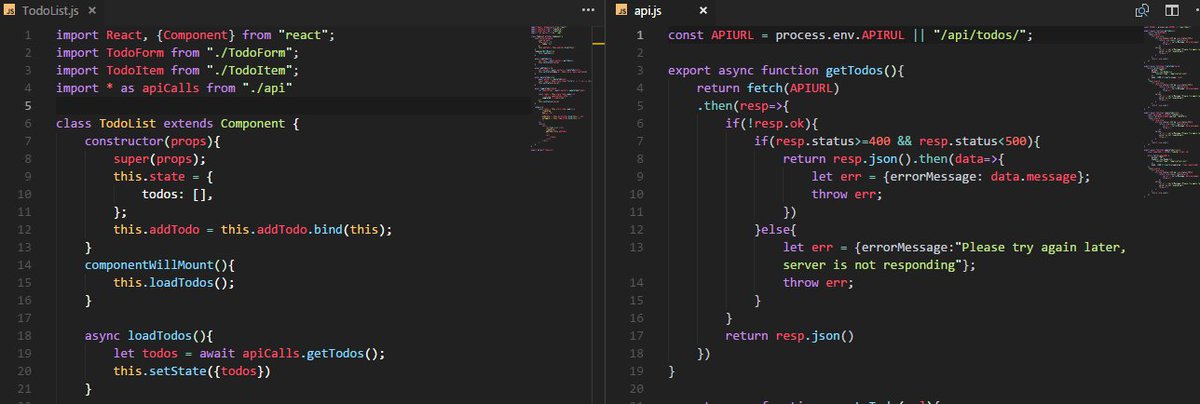Click line number 1 in api.js
This screenshot has height=404, width=1200.
(641, 35)
